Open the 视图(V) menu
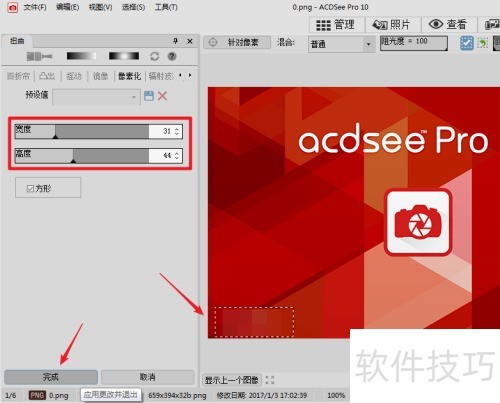Viewport: 500px width, 403px height. pos(100,7)
